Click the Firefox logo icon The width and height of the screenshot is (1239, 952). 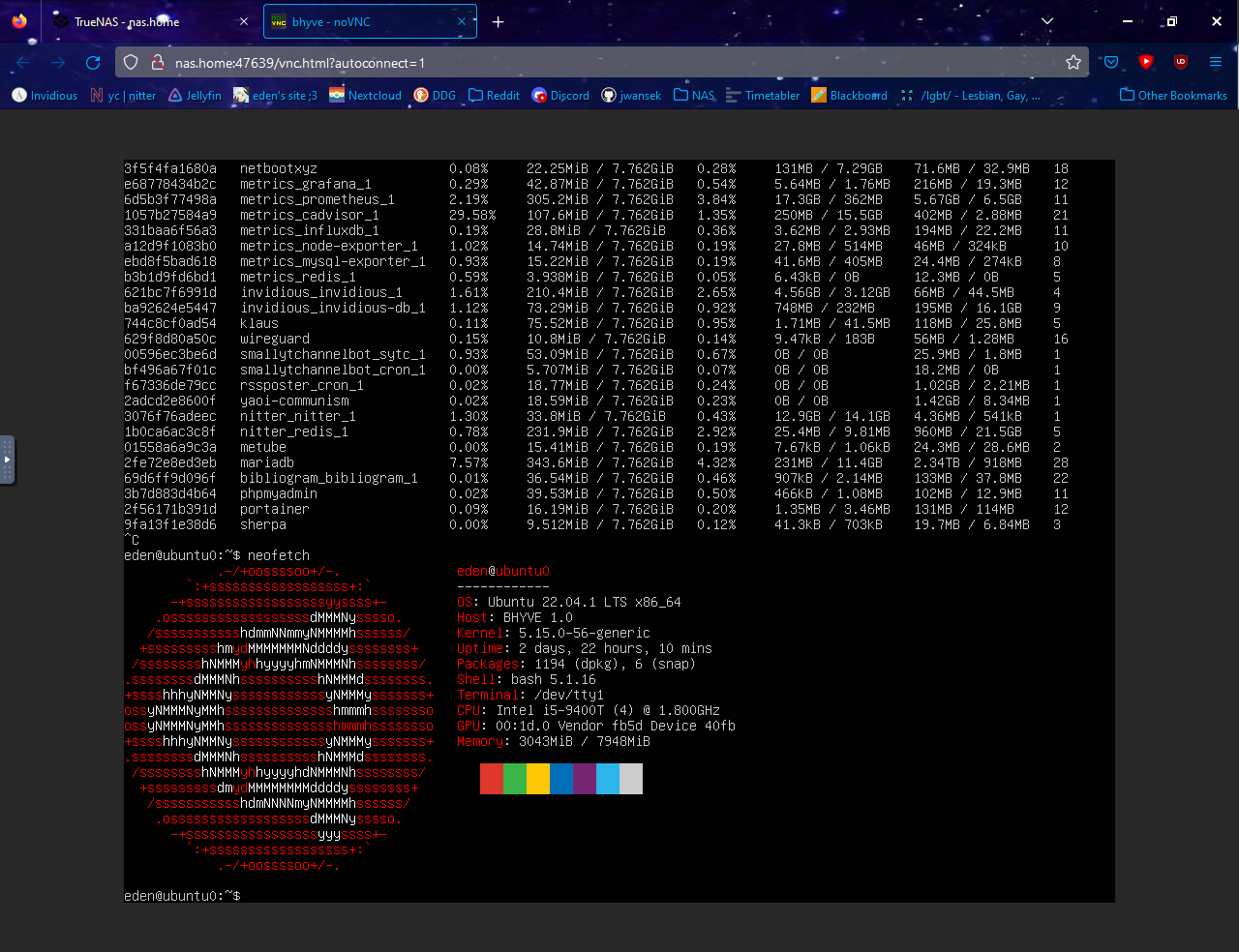[19, 21]
